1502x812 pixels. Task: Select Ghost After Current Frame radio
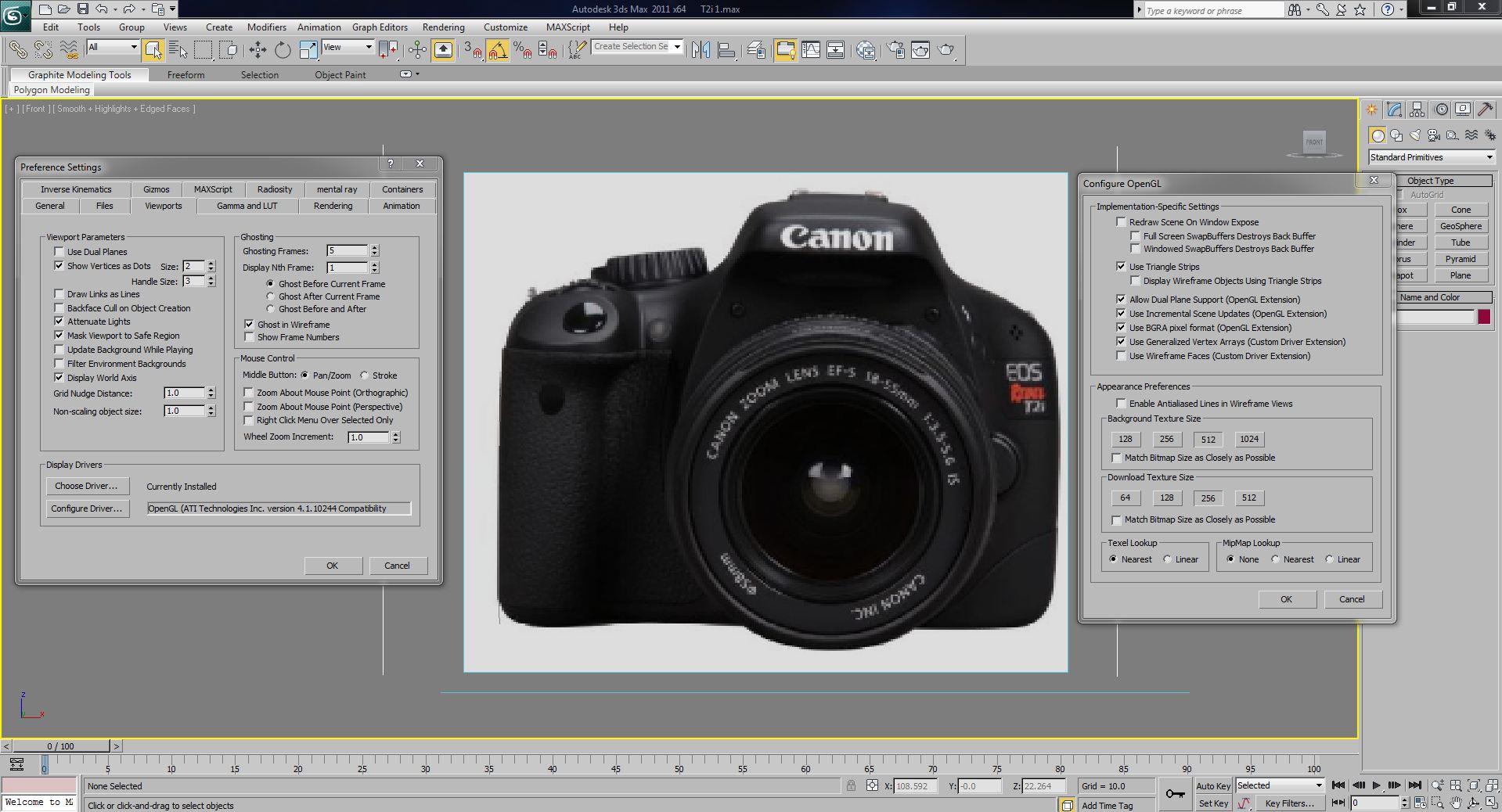coord(271,296)
